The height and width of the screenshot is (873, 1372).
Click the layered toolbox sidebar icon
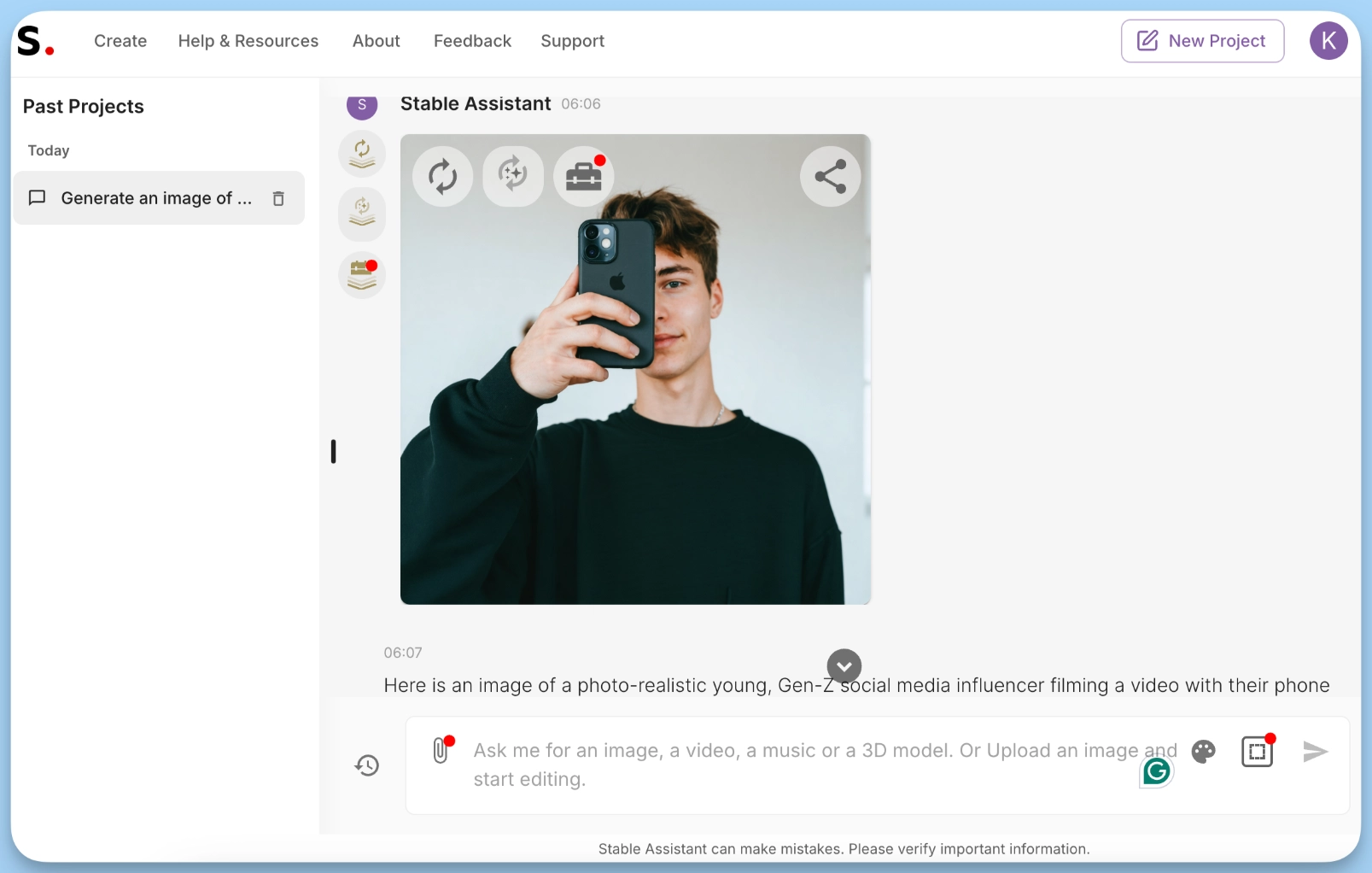pos(362,275)
